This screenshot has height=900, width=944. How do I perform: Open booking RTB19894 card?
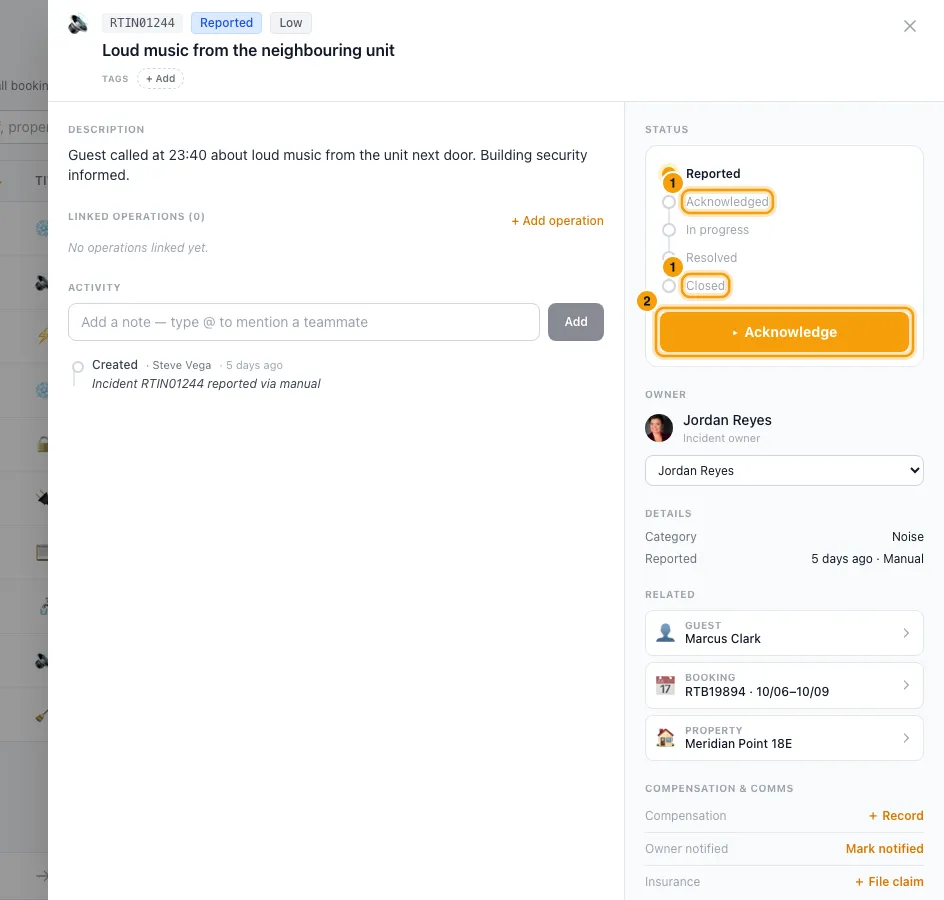(784, 686)
